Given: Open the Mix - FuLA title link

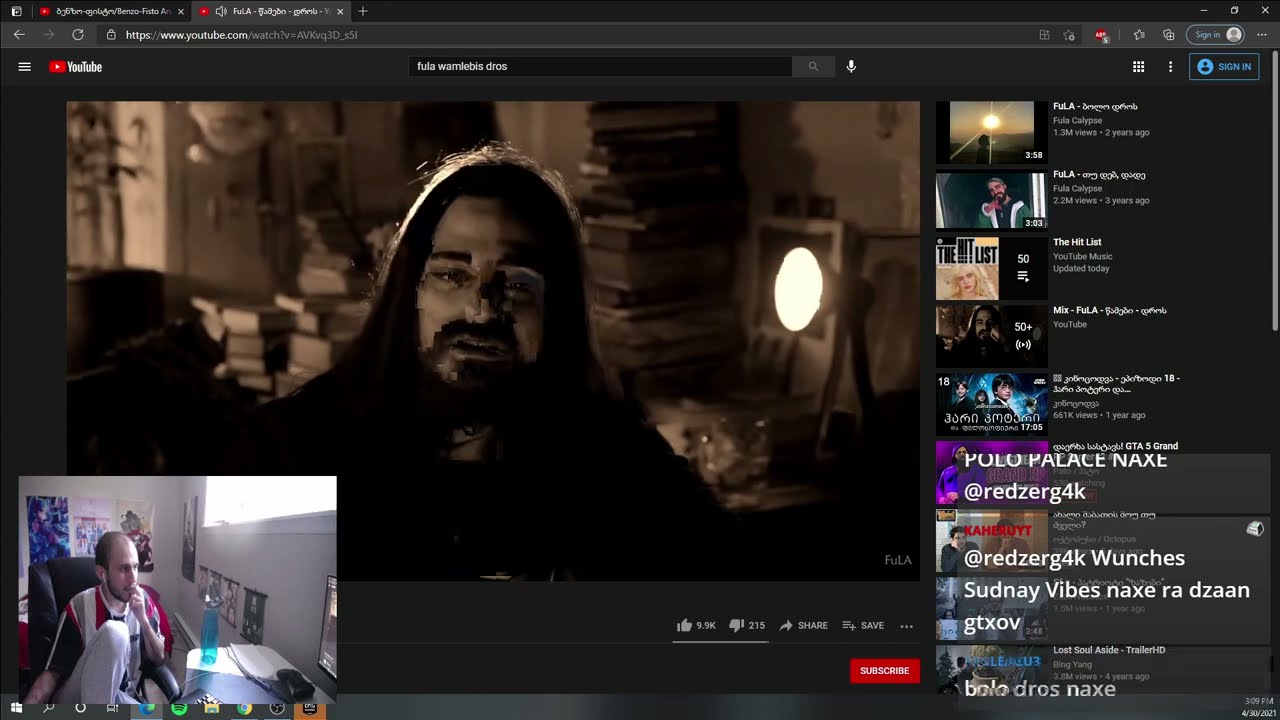Looking at the screenshot, I should click(x=1110, y=310).
